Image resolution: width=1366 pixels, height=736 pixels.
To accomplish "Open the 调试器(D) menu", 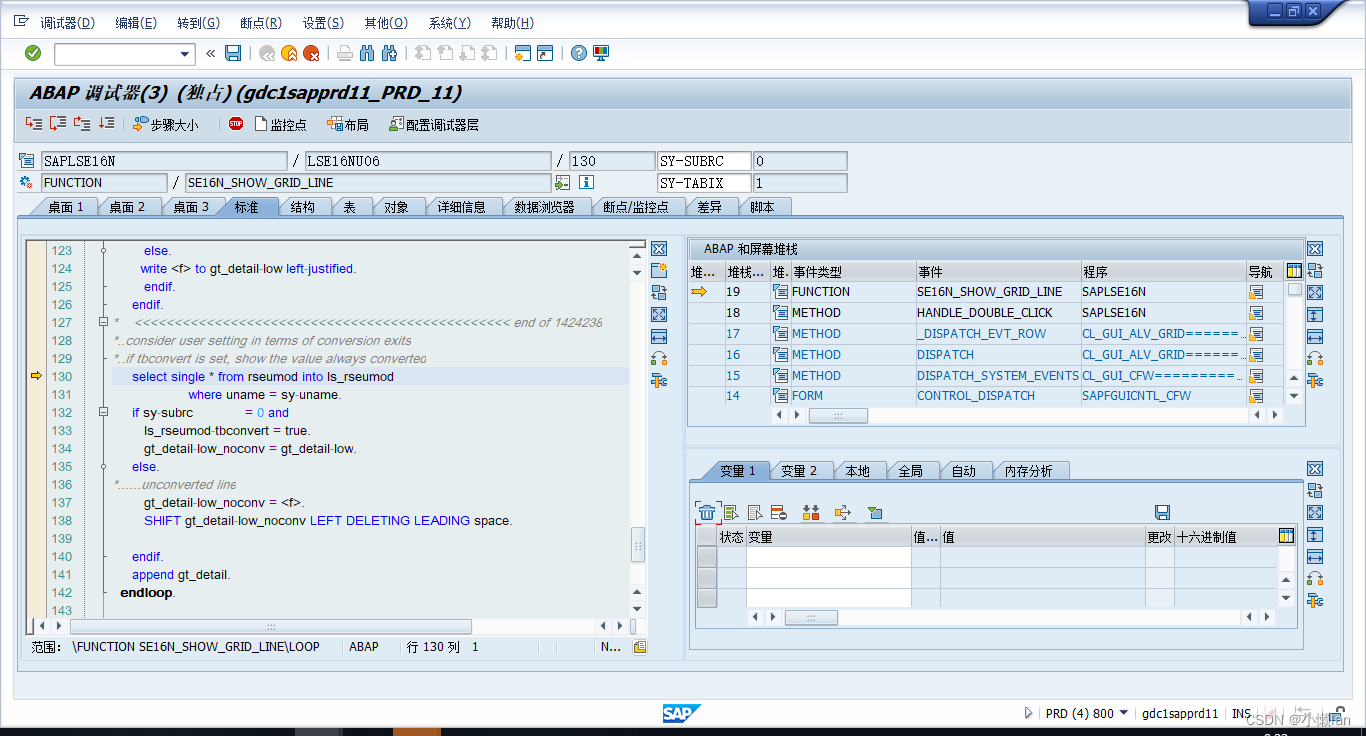I will [x=67, y=22].
